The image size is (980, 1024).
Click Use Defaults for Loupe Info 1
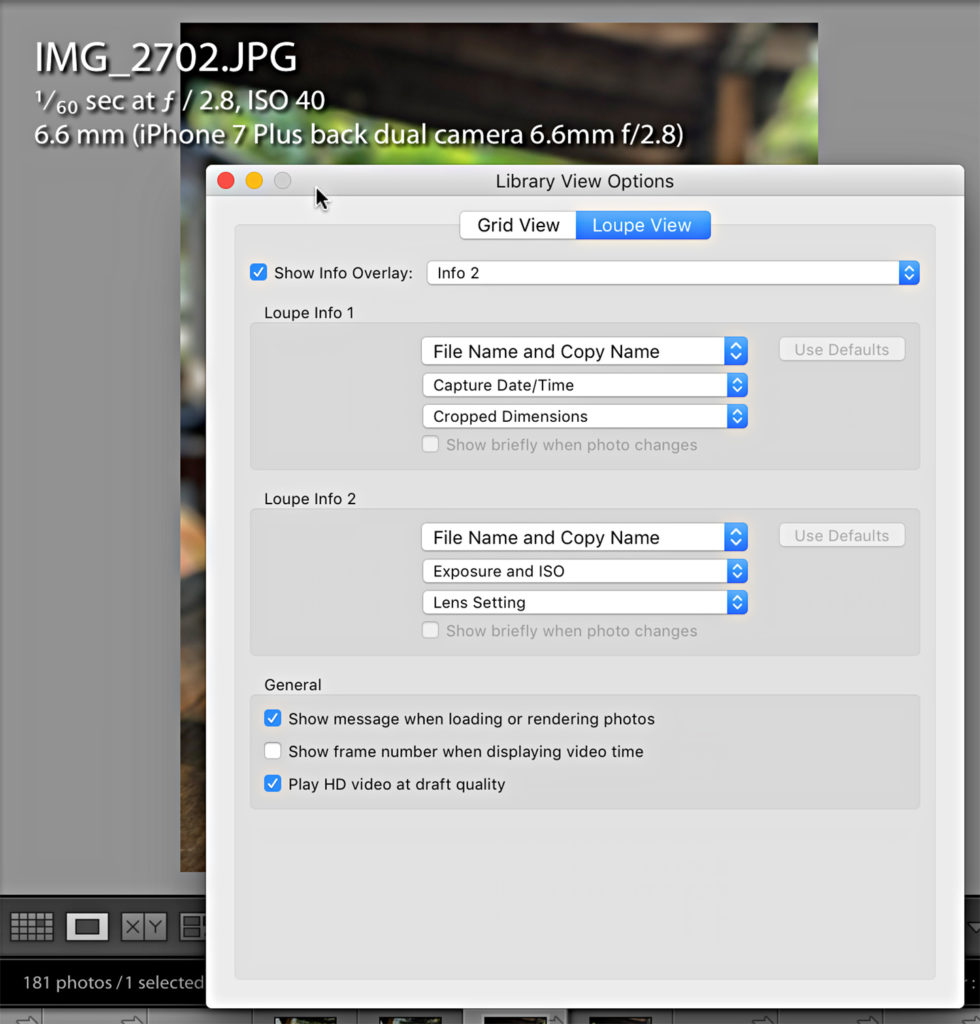[841, 350]
